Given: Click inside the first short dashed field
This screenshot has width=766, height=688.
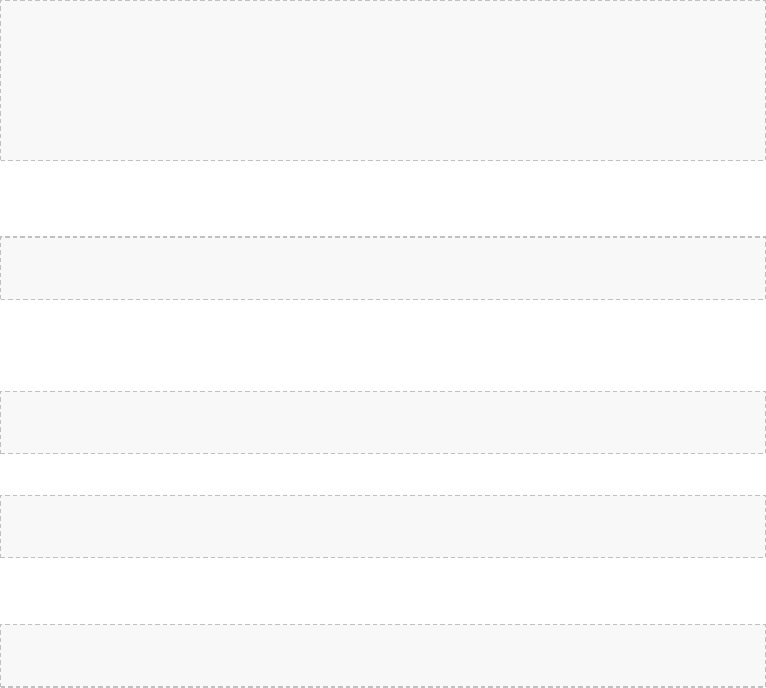Looking at the screenshot, I should (383, 268).
